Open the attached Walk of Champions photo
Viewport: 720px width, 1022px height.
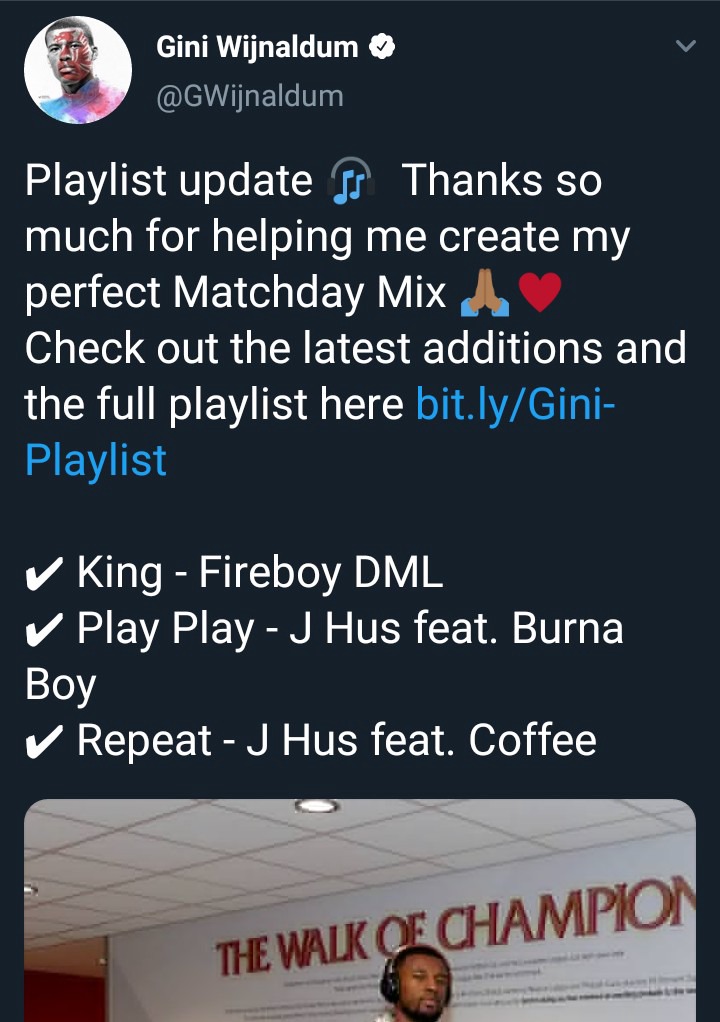(x=360, y=910)
